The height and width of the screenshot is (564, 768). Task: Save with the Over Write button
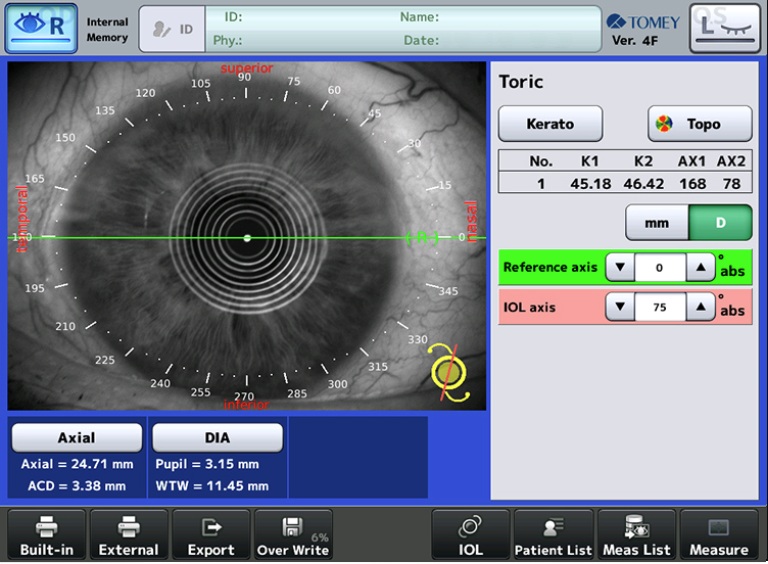pyautogui.click(x=293, y=535)
